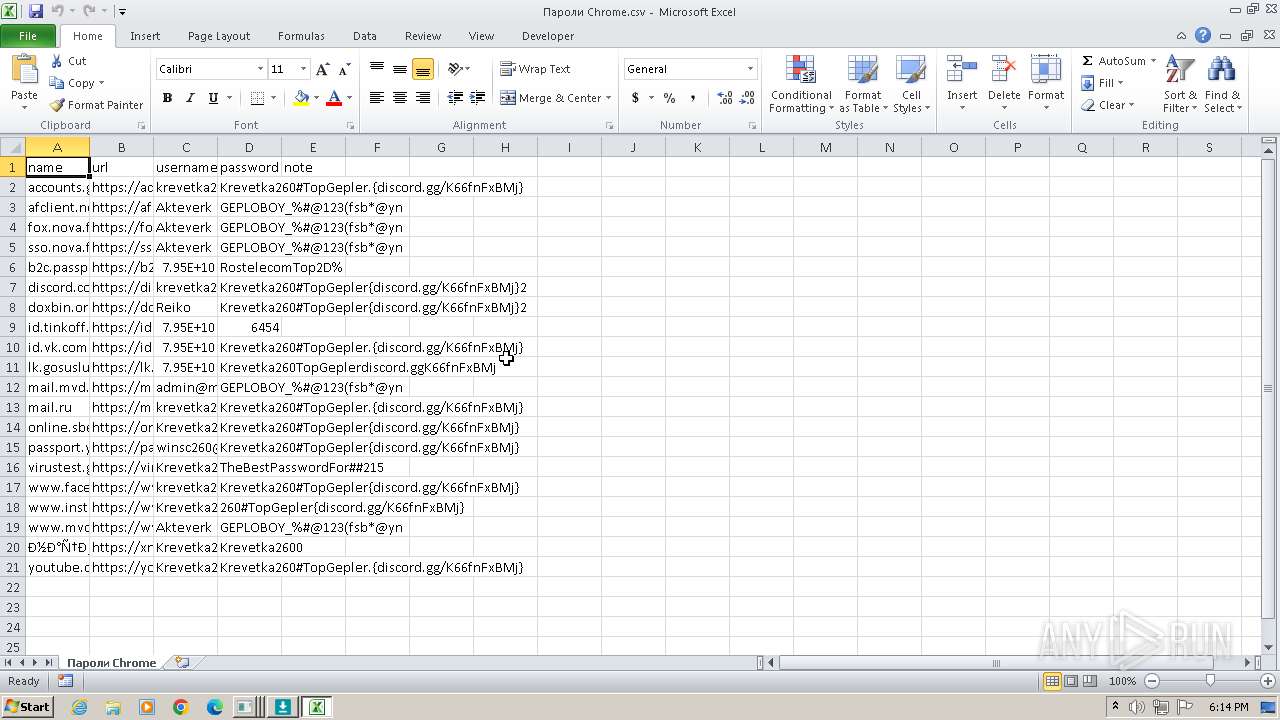Cut the selection with the scissors icon
1280x720 pixels.
click(x=69, y=61)
